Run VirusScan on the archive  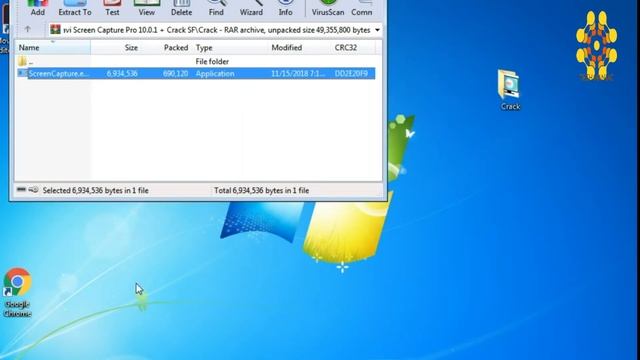[x=328, y=8]
